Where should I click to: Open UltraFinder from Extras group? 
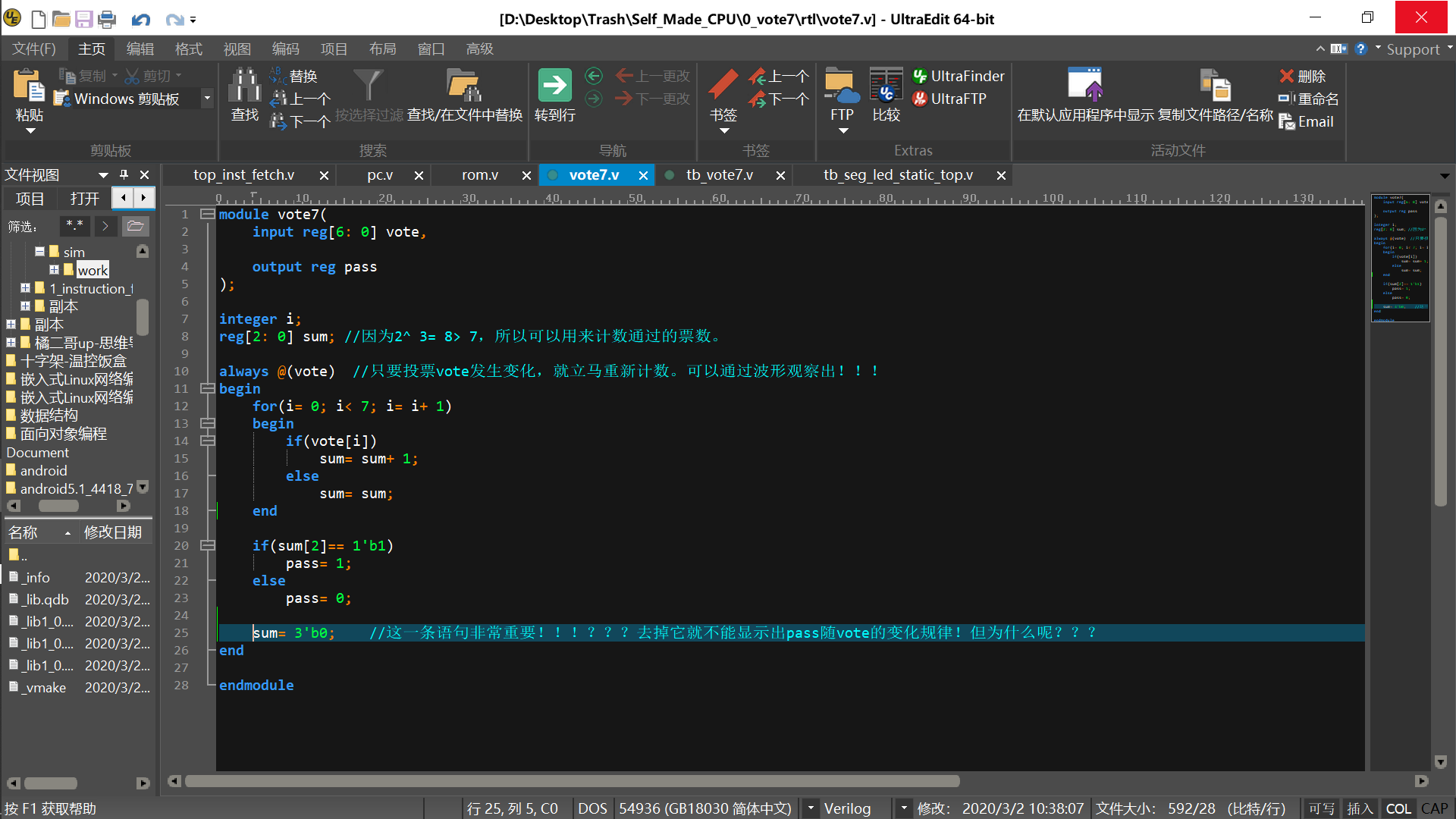coord(959,76)
